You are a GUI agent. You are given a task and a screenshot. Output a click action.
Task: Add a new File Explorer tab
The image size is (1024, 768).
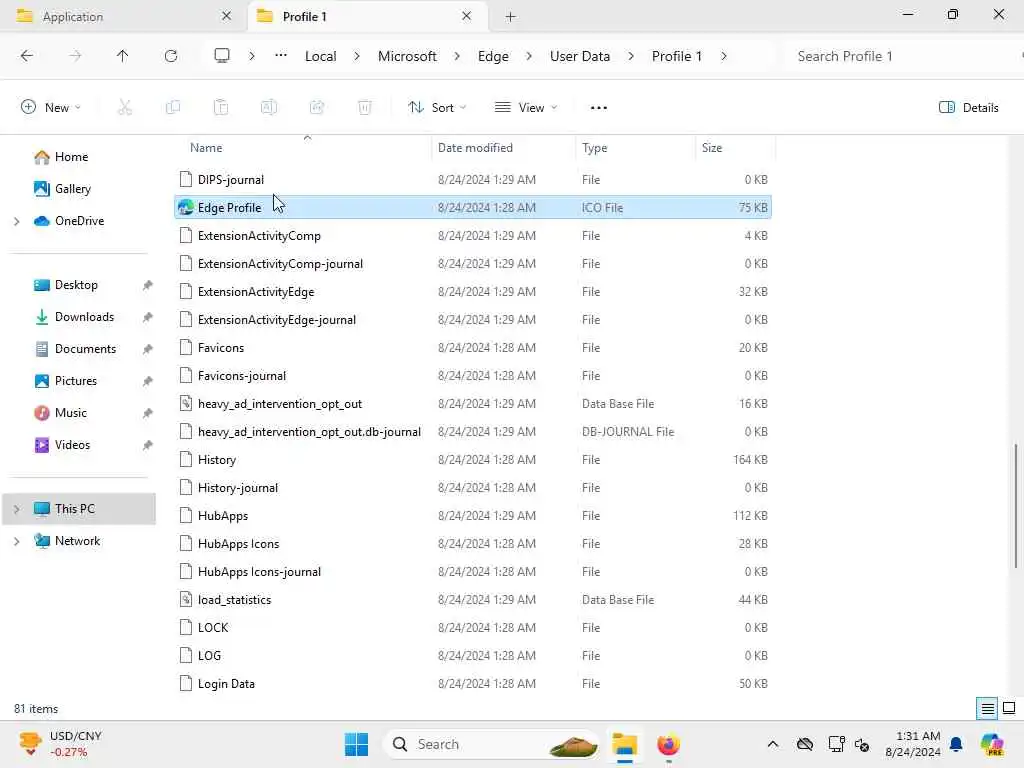tap(511, 17)
